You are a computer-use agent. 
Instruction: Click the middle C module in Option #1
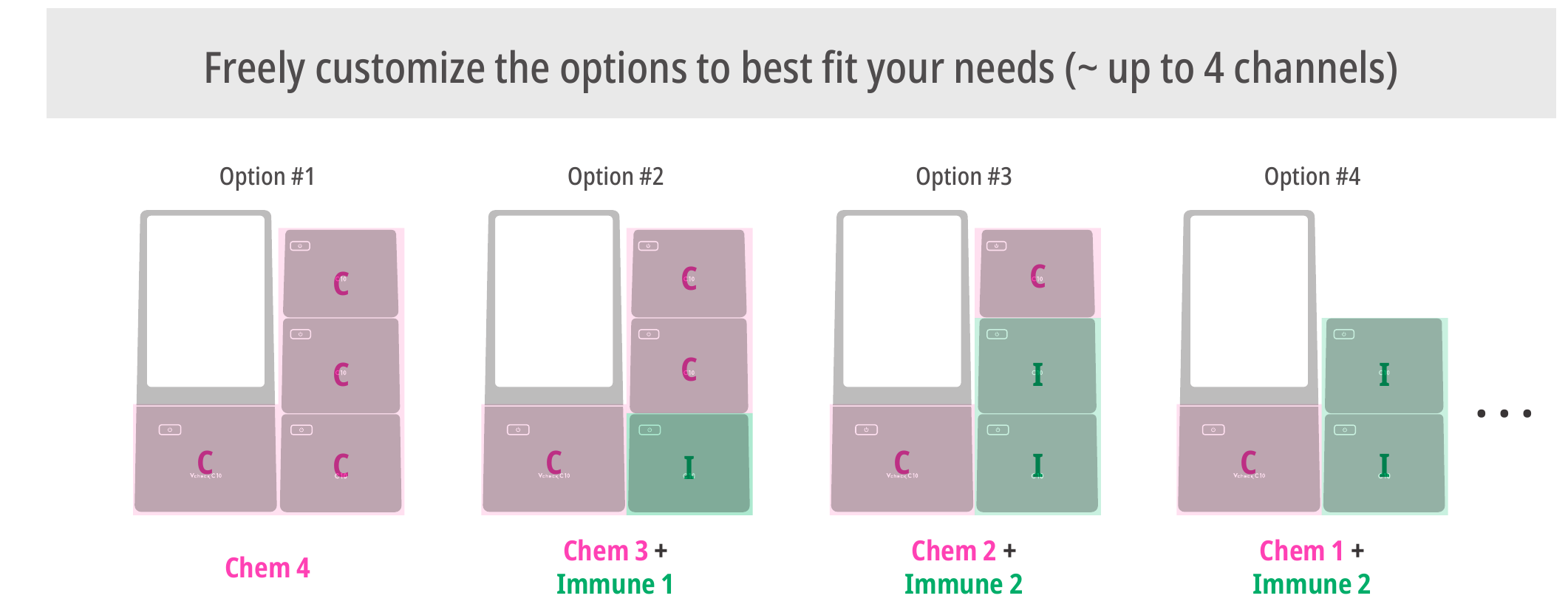(341, 365)
